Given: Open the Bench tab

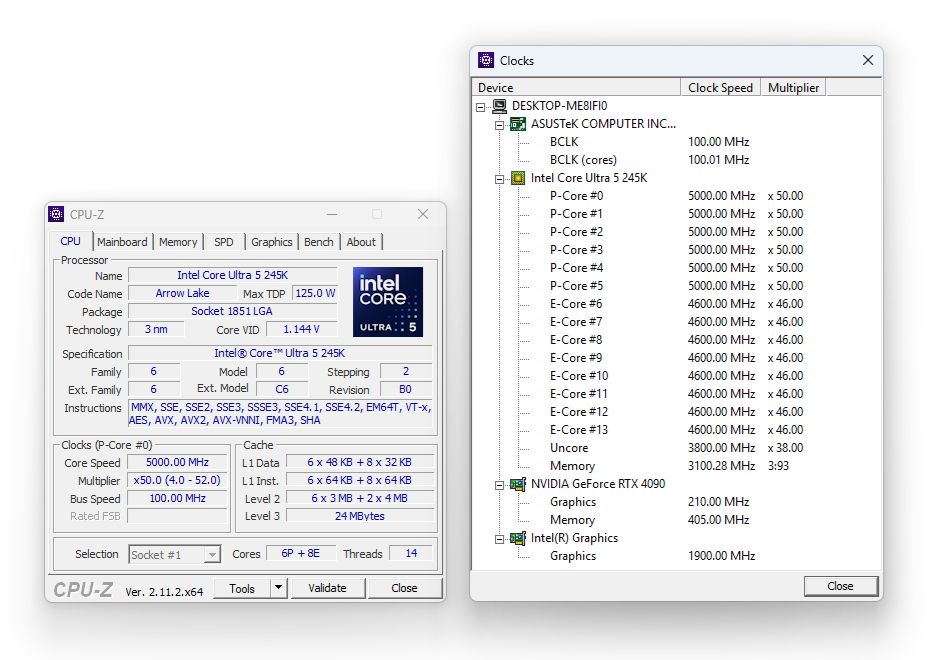Looking at the screenshot, I should click(319, 242).
